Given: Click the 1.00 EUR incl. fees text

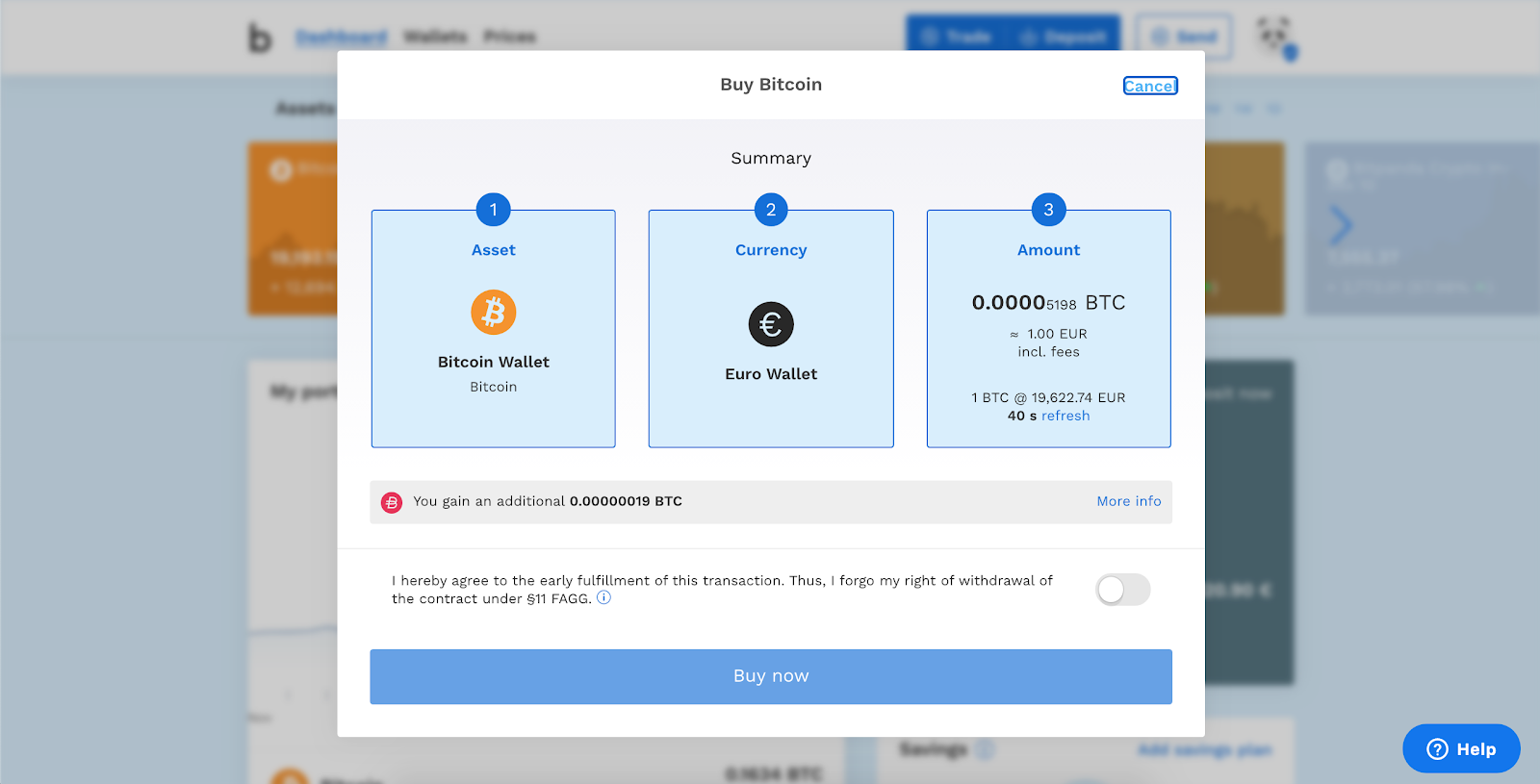Looking at the screenshot, I should (1049, 342).
